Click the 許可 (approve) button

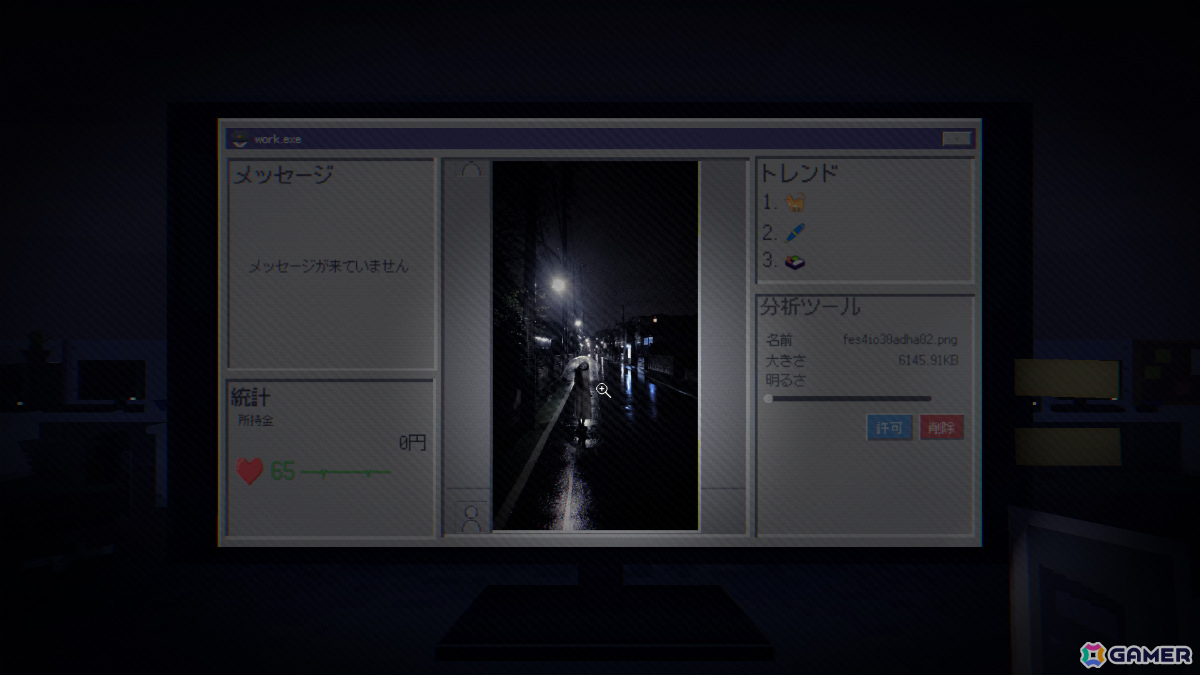pyautogui.click(x=889, y=428)
